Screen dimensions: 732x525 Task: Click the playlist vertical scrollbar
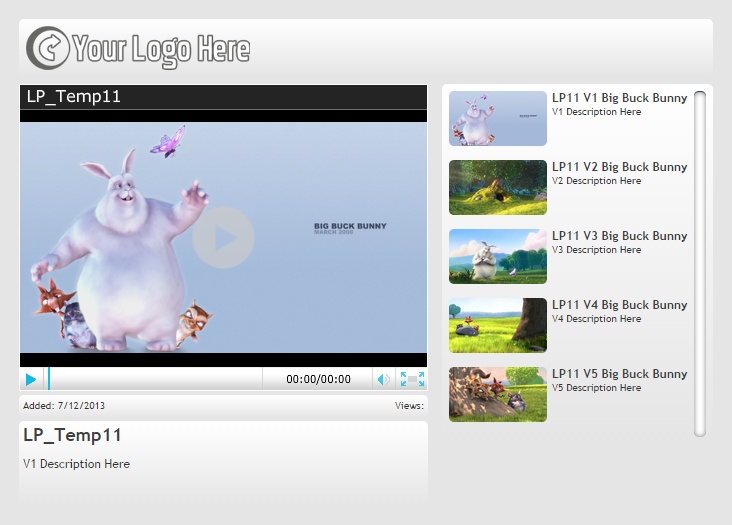699,264
